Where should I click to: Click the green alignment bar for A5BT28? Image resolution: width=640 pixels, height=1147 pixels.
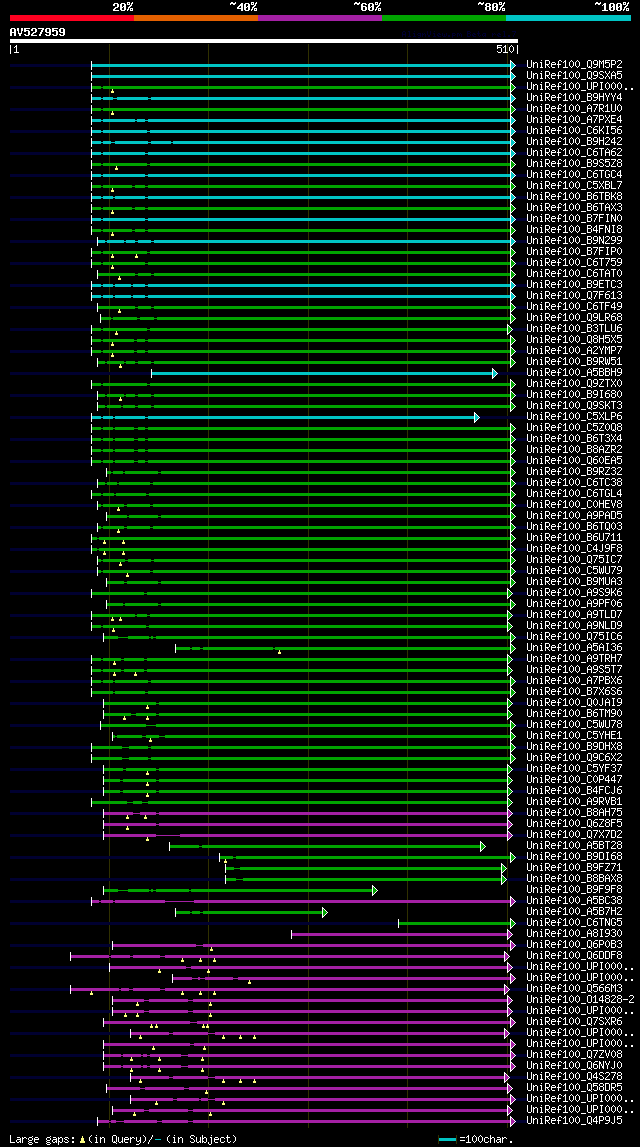point(327,846)
